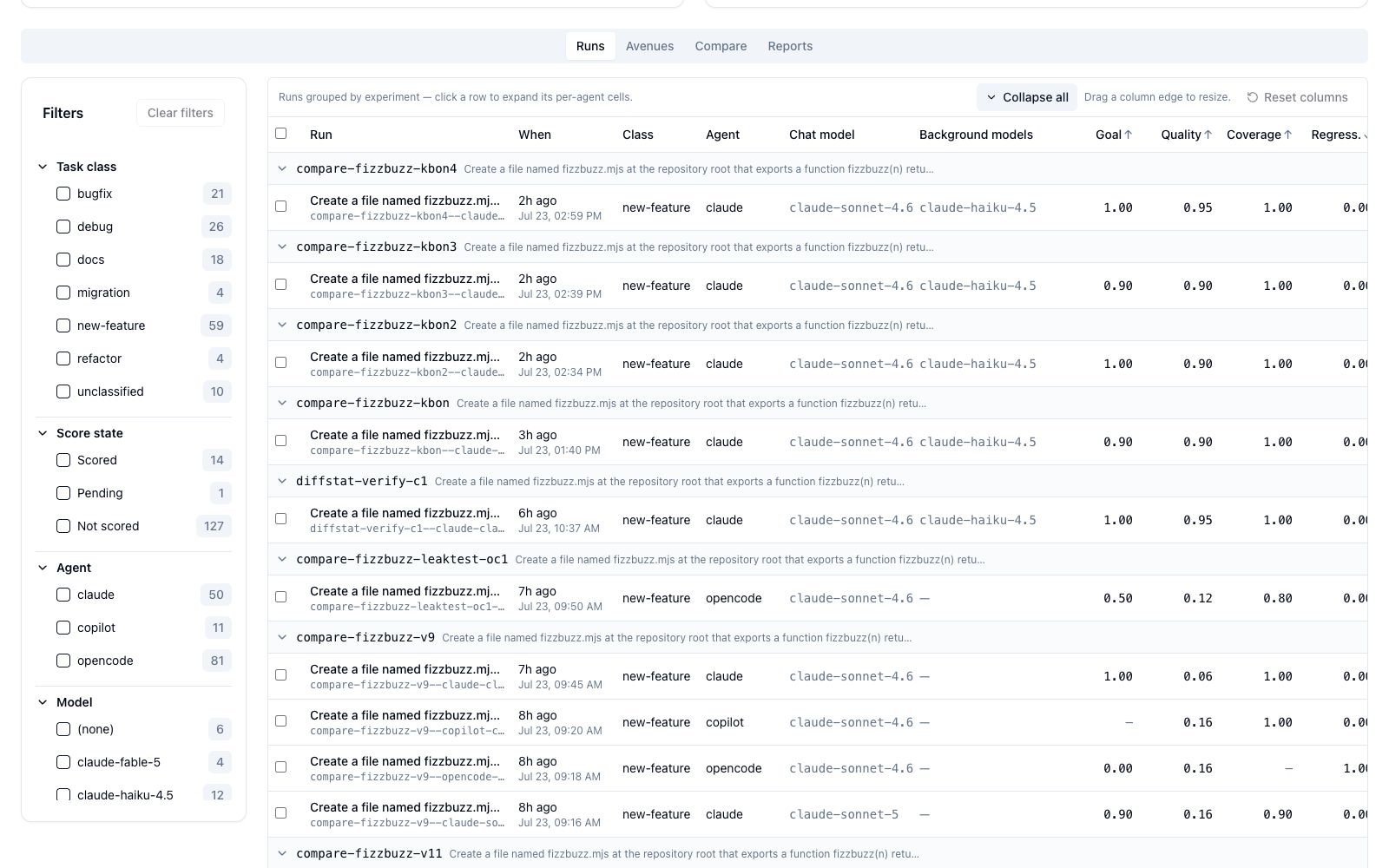Check the Pending score state filter
This screenshot has width=1389, height=868.
pyautogui.click(x=63, y=493)
